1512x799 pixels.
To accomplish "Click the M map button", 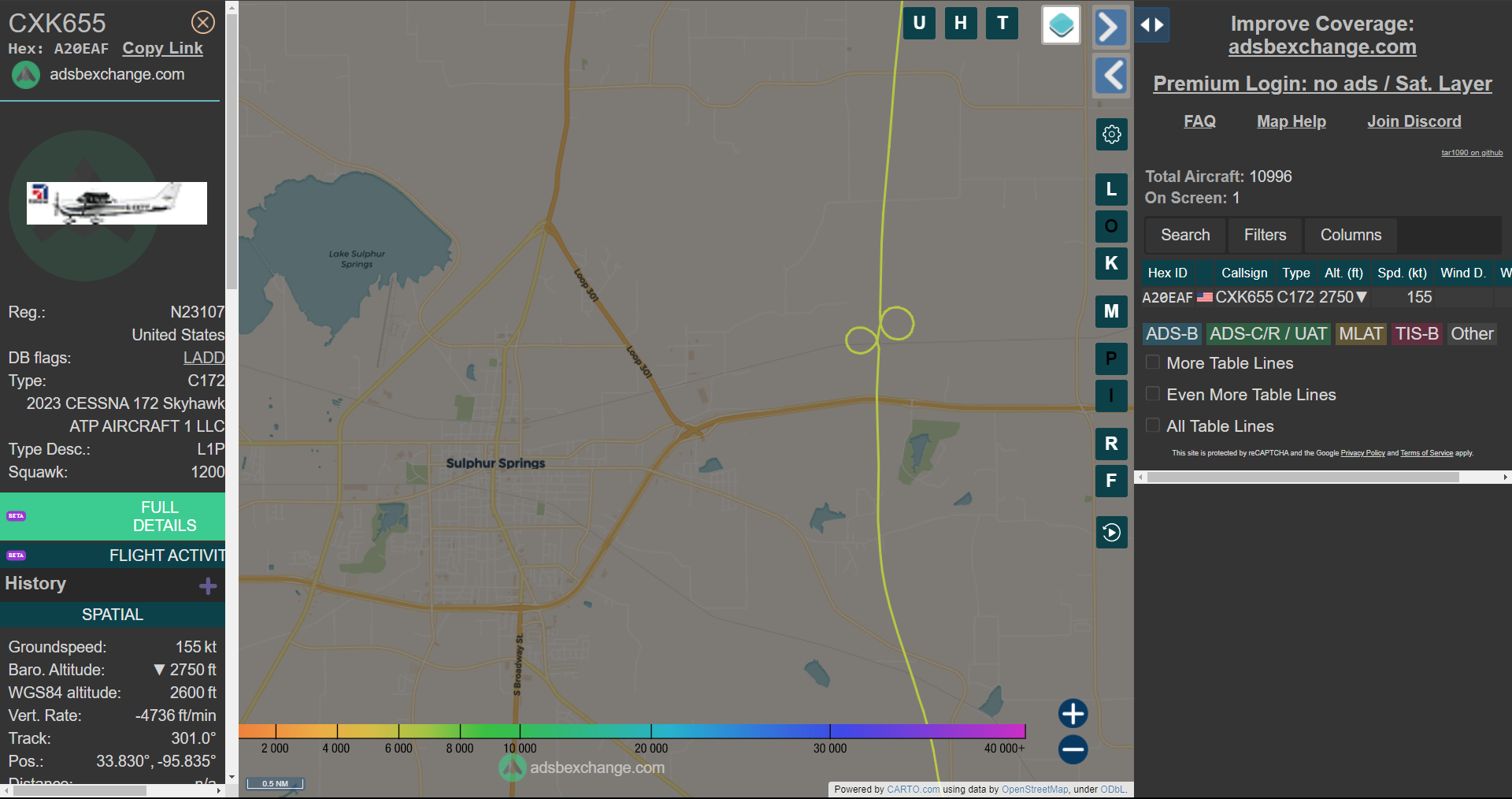I will (x=1112, y=311).
